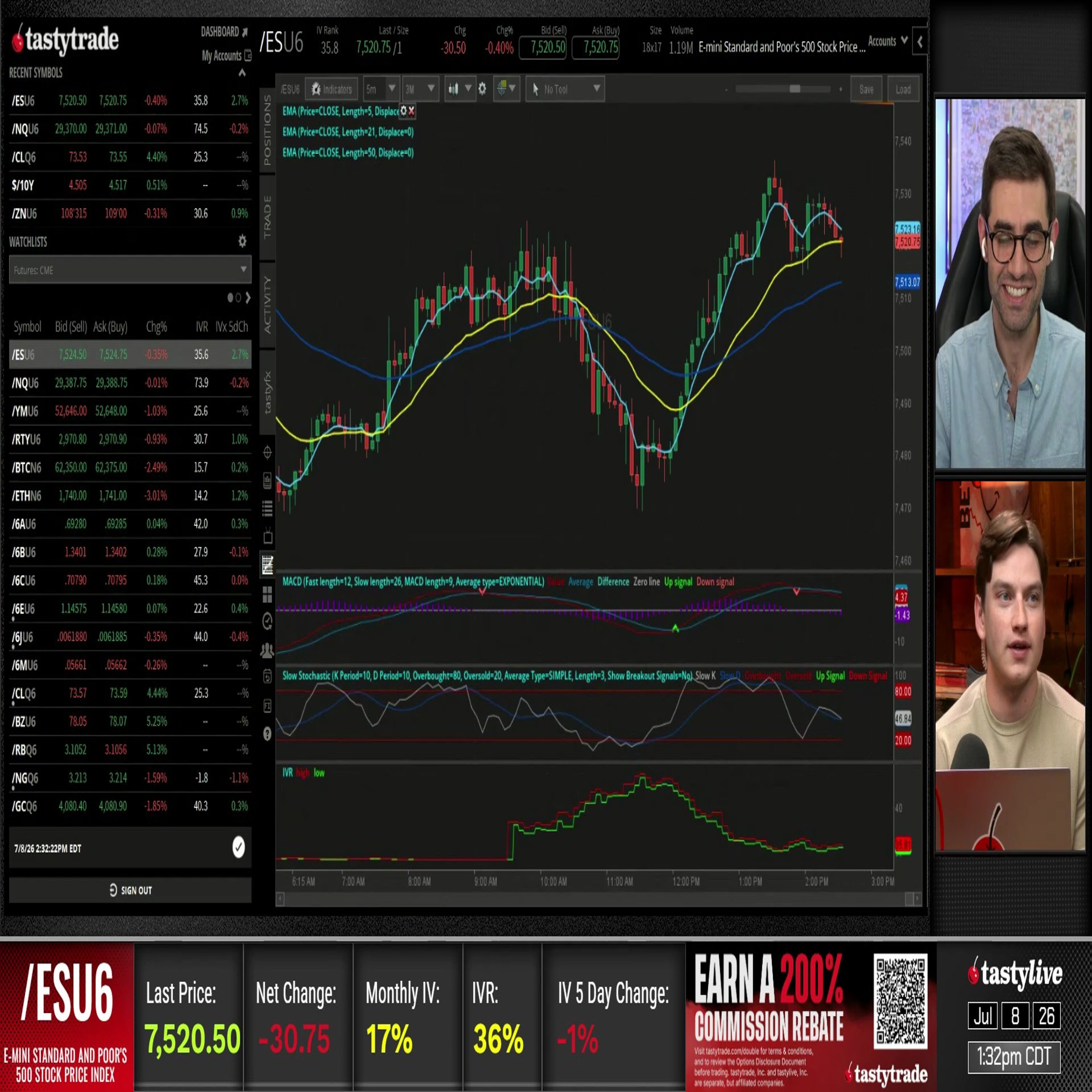This screenshot has height=1092, width=1092.
Task: Select the active chart grid sidebar icon
Action: [267, 565]
